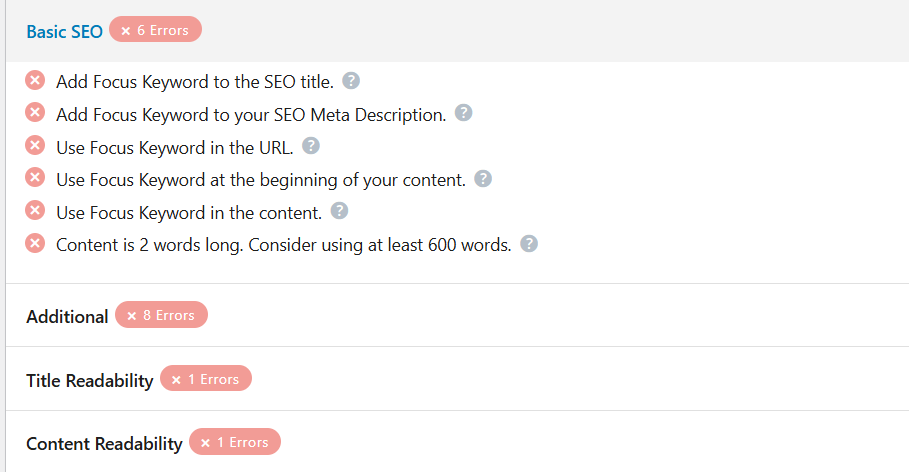909x472 pixels.
Task: Click red error icon for SEO title item
Action: [35, 81]
